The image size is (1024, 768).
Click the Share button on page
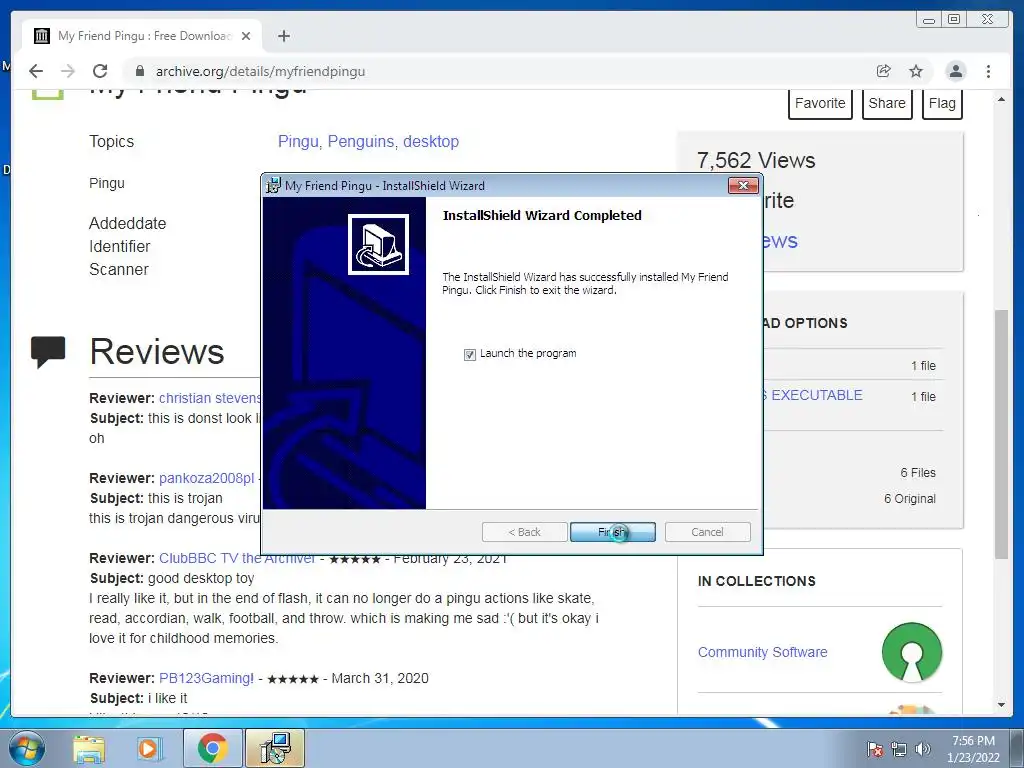point(887,103)
